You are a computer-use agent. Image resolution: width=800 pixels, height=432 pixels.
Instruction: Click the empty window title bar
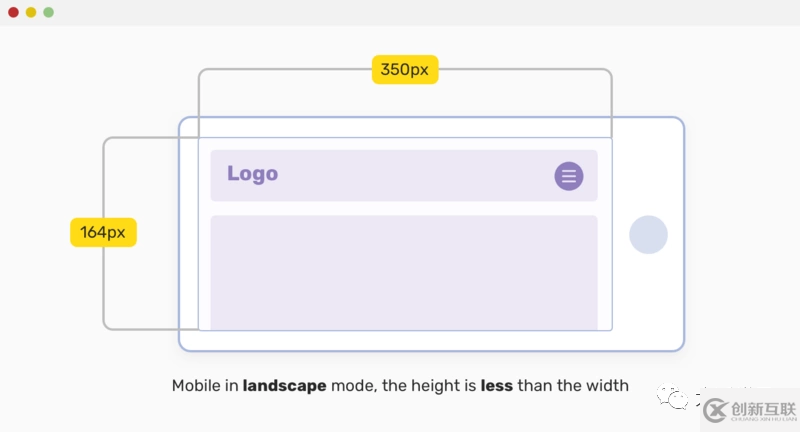coord(400,12)
